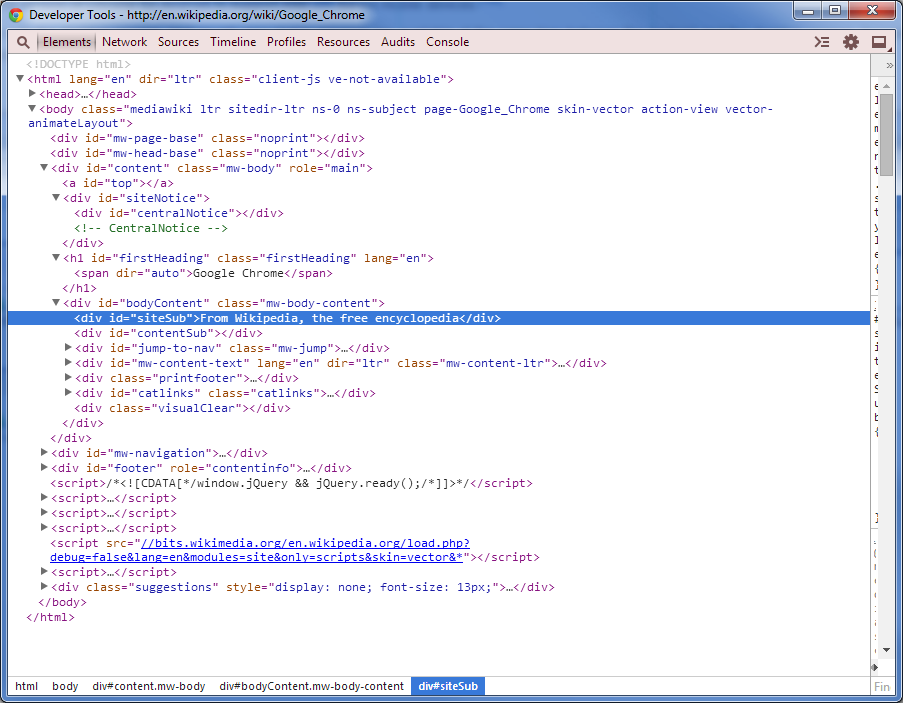The width and height of the screenshot is (903, 703).
Task: Open the Console tab
Action: click(447, 42)
